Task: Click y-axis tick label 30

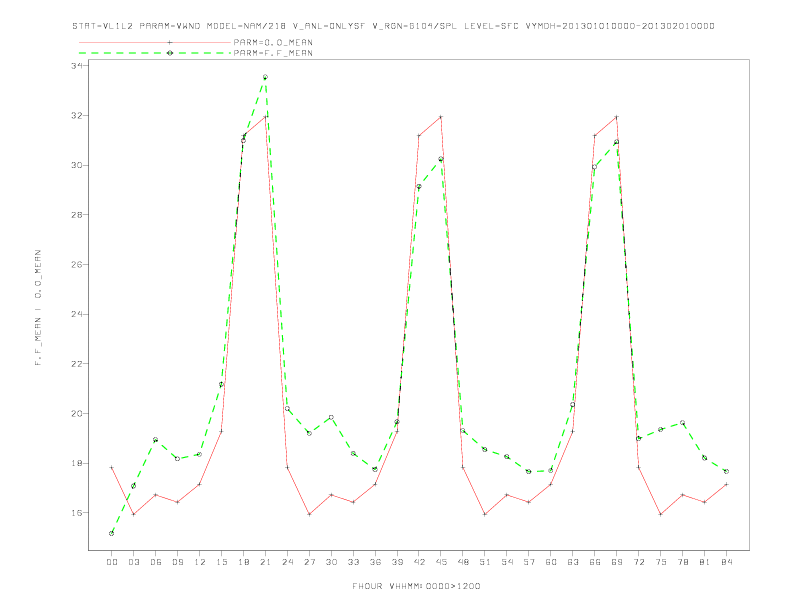Action: [x=77, y=165]
